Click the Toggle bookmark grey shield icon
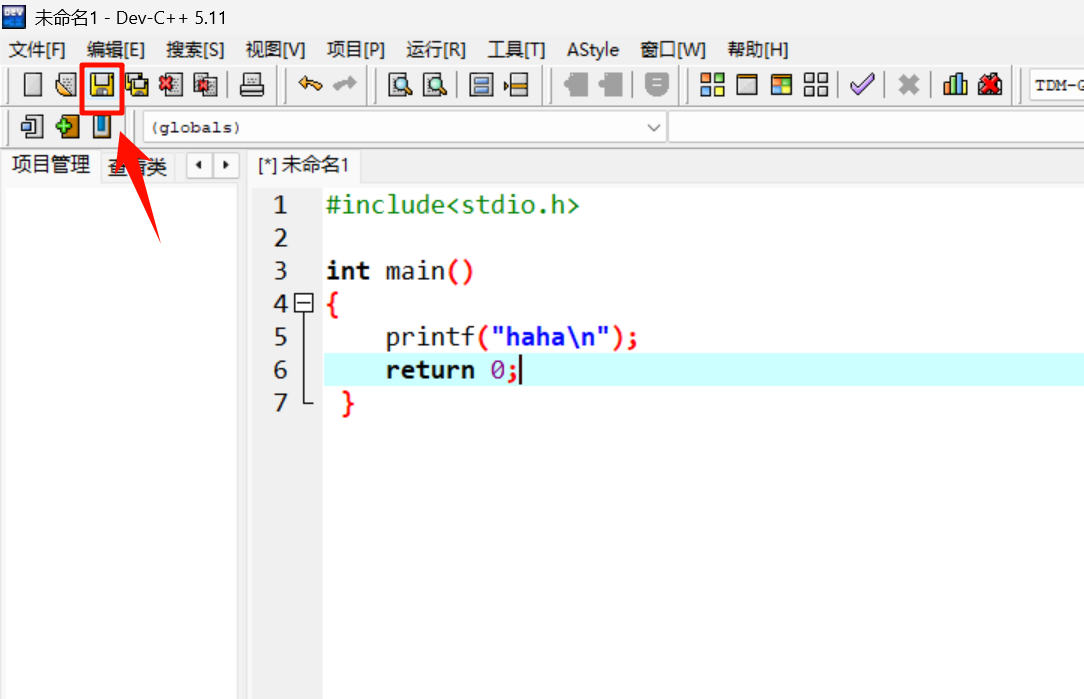Viewport: 1084px width, 699px height. pyautogui.click(x=657, y=85)
